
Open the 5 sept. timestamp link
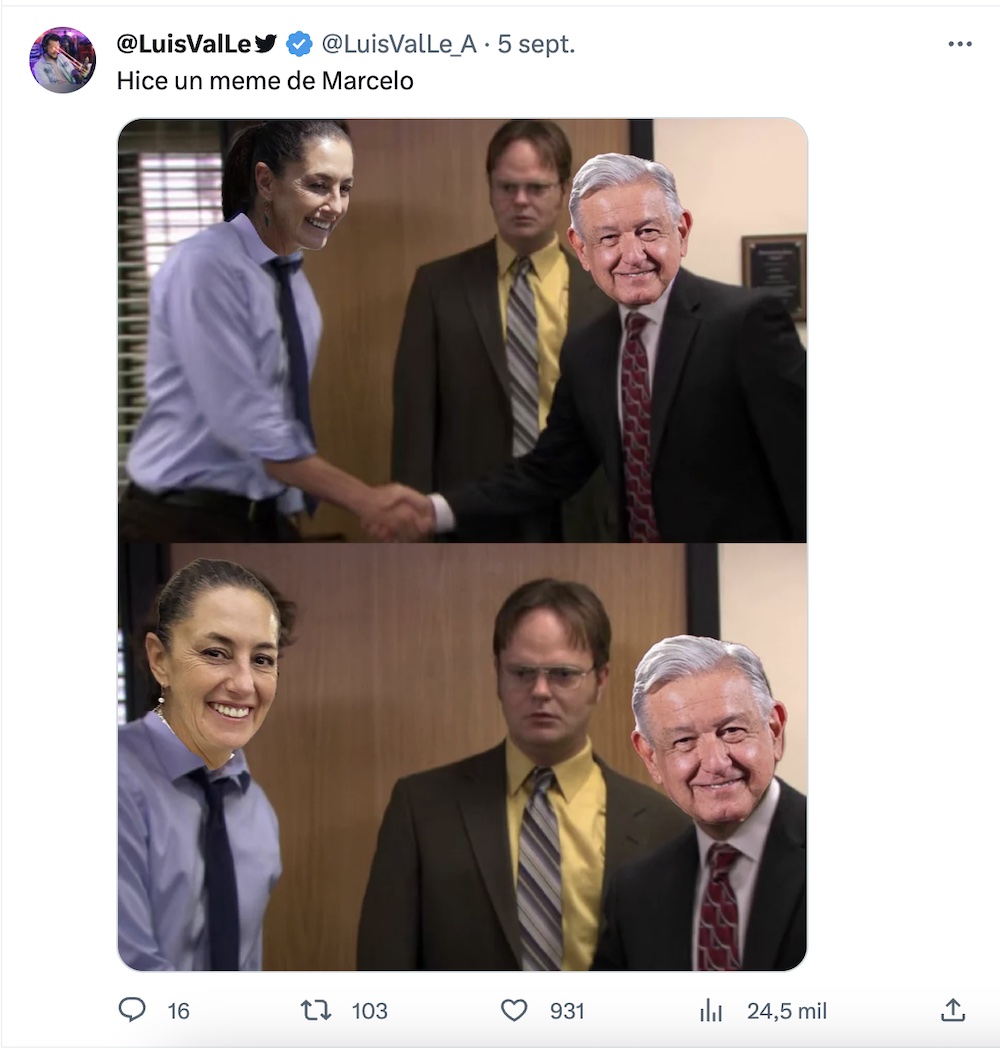point(536,44)
